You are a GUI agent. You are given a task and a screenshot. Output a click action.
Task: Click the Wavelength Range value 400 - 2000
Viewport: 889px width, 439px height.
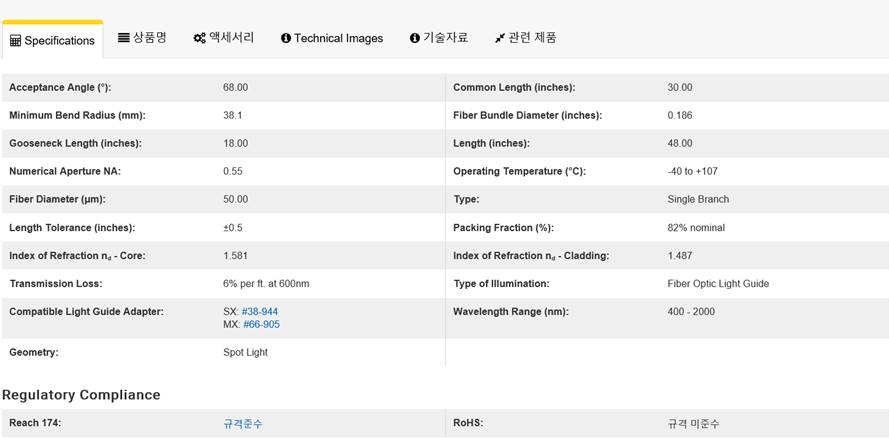click(x=691, y=312)
